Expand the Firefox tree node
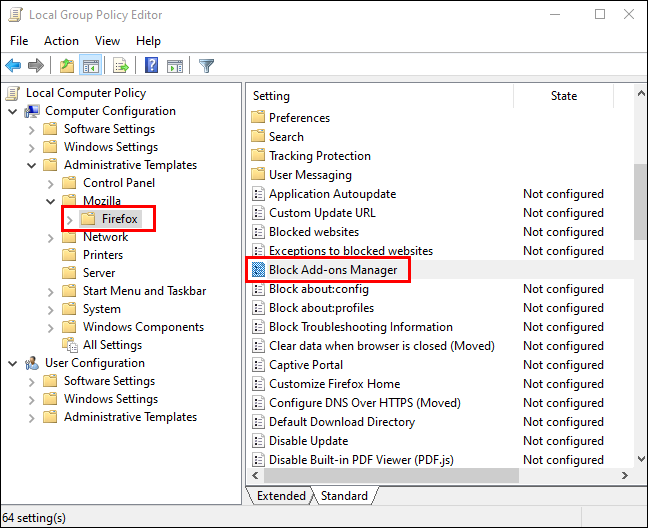This screenshot has height=528, width=648. pyautogui.click(x=70, y=219)
